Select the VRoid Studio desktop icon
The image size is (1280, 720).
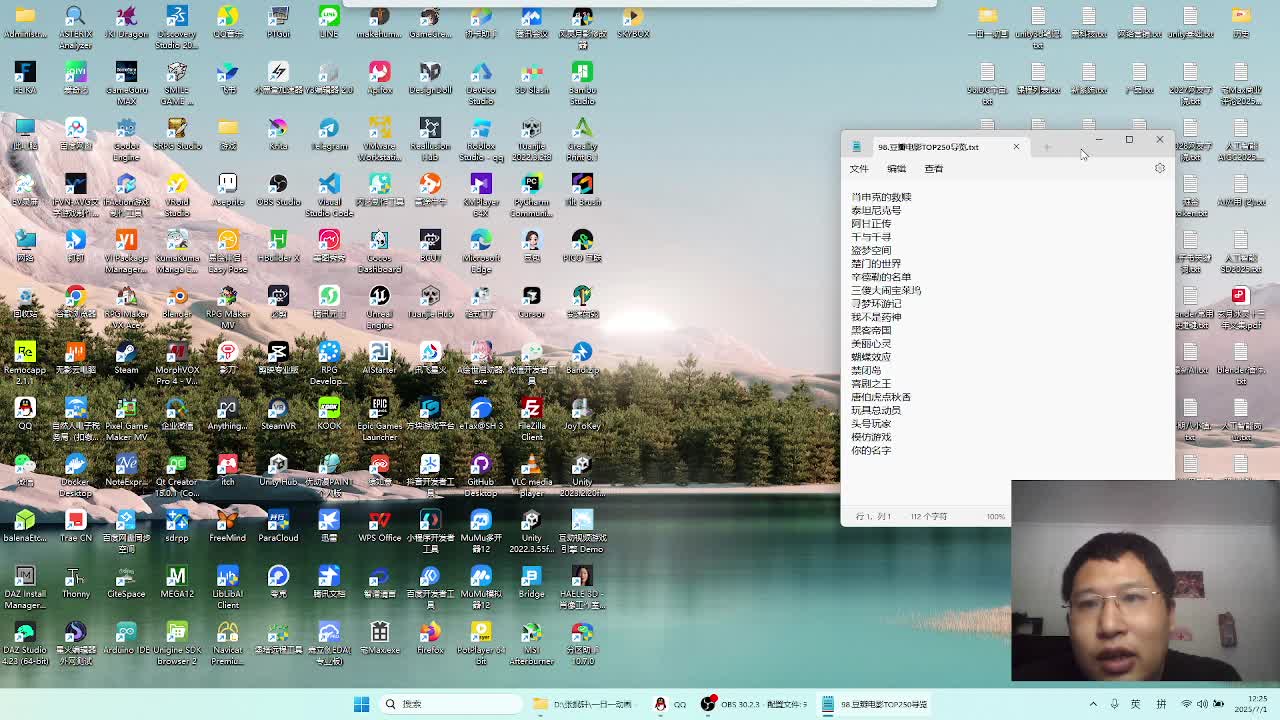click(177, 195)
